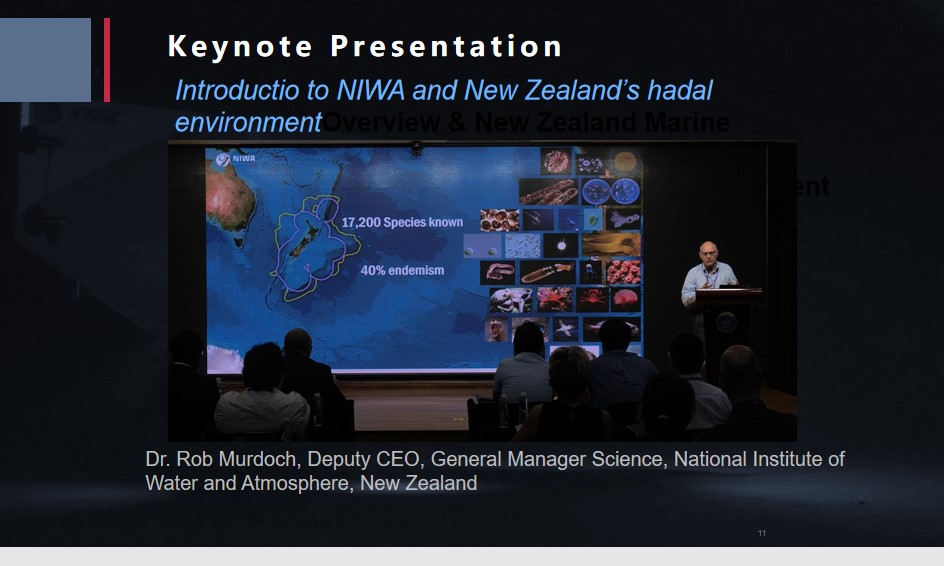Select the "Keynote Presentation" title text
Image resolution: width=944 pixels, height=566 pixels.
(x=365, y=46)
